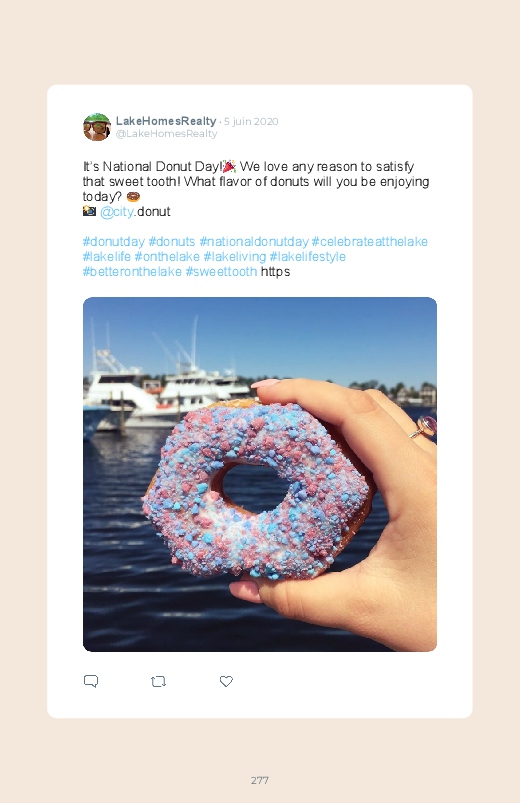The height and width of the screenshot is (803, 520).
Task: Open the @LakeHomesRealty handle
Action: (167, 134)
